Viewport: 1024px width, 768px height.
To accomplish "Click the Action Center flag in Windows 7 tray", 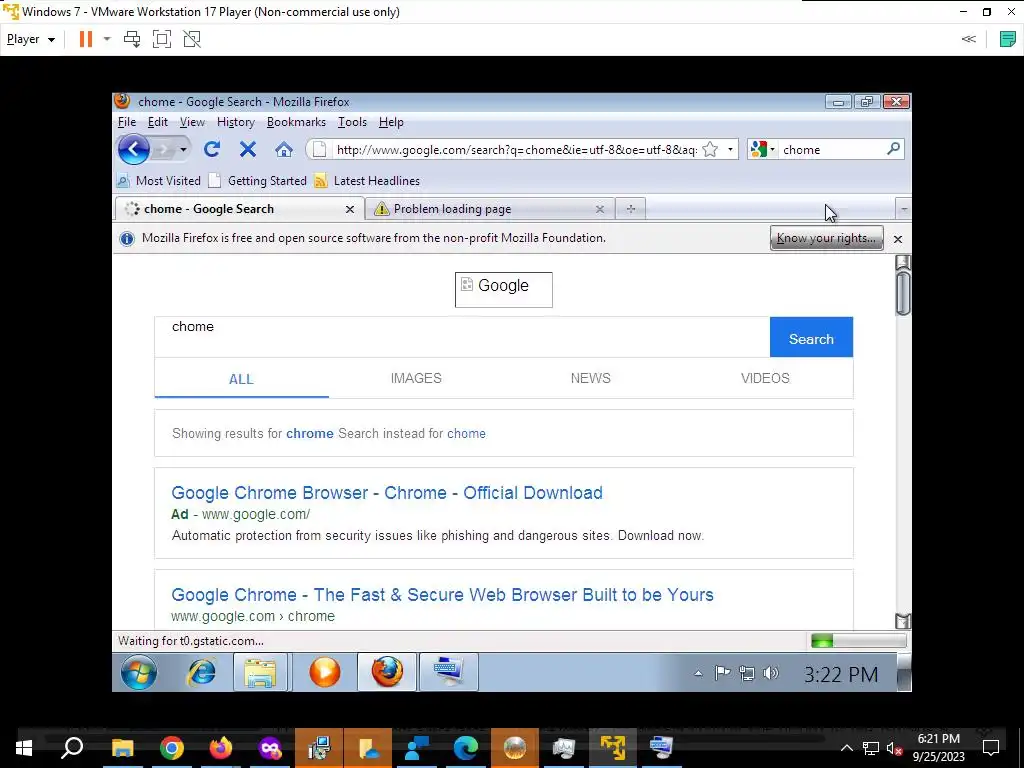I will coord(722,673).
